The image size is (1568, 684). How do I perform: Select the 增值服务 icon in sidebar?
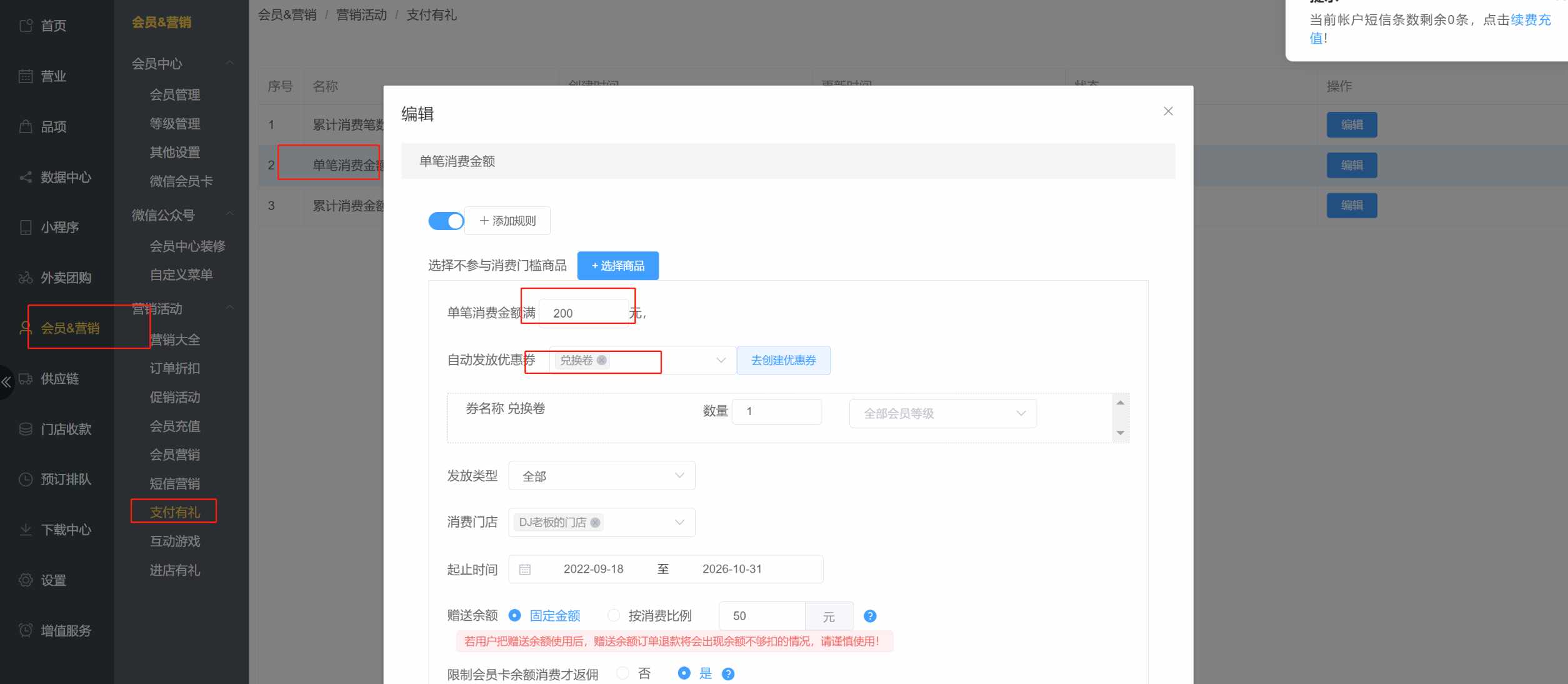(26, 630)
